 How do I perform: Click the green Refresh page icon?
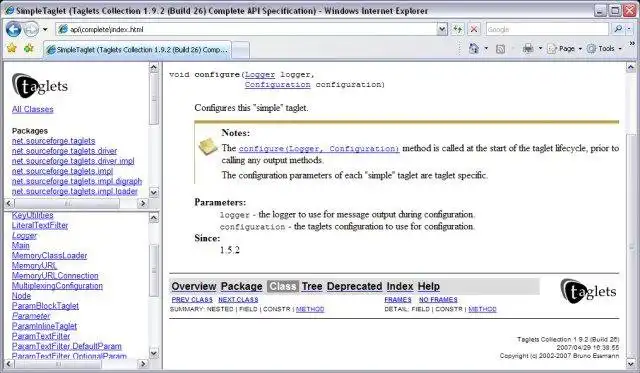458,29
